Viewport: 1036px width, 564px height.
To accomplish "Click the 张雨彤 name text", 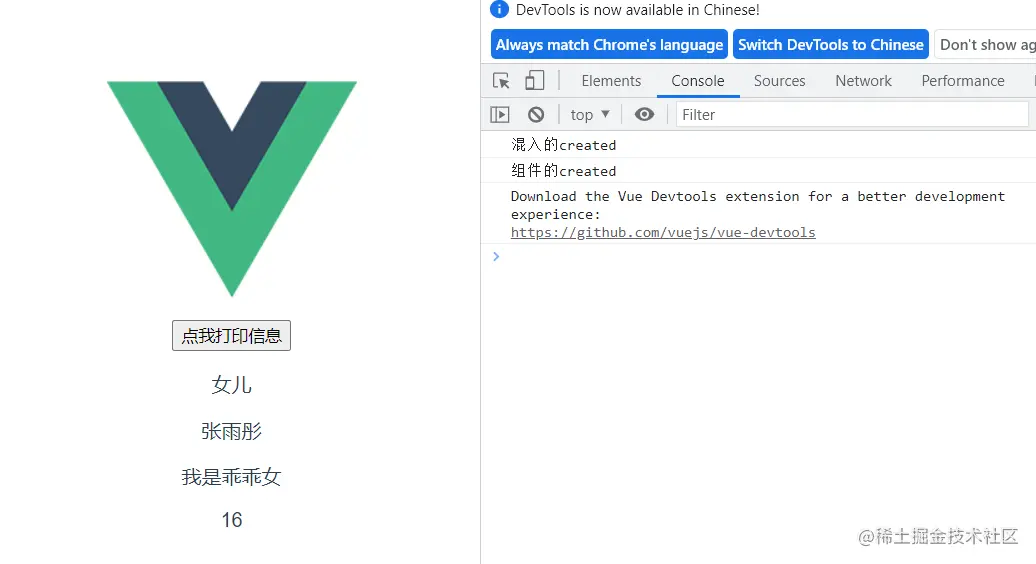I will click(x=231, y=431).
